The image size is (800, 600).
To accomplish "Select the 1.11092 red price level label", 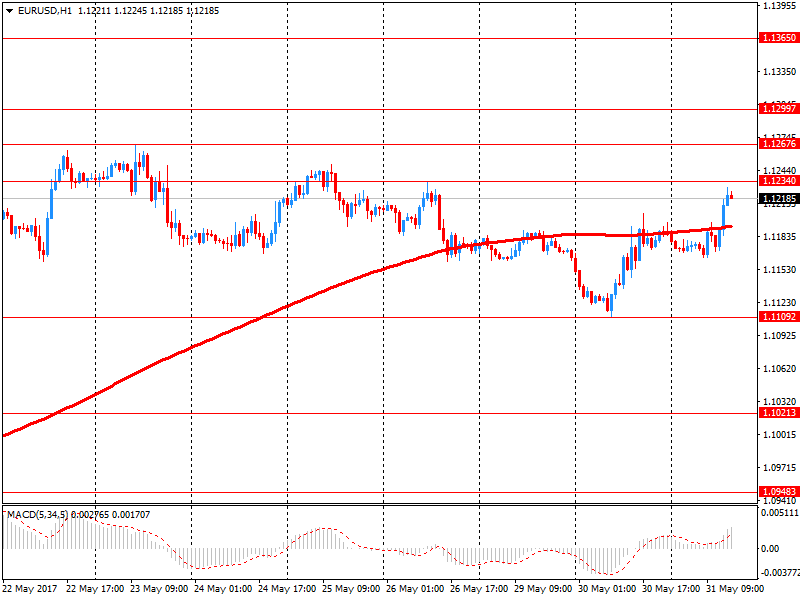I will [x=779, y=317].
